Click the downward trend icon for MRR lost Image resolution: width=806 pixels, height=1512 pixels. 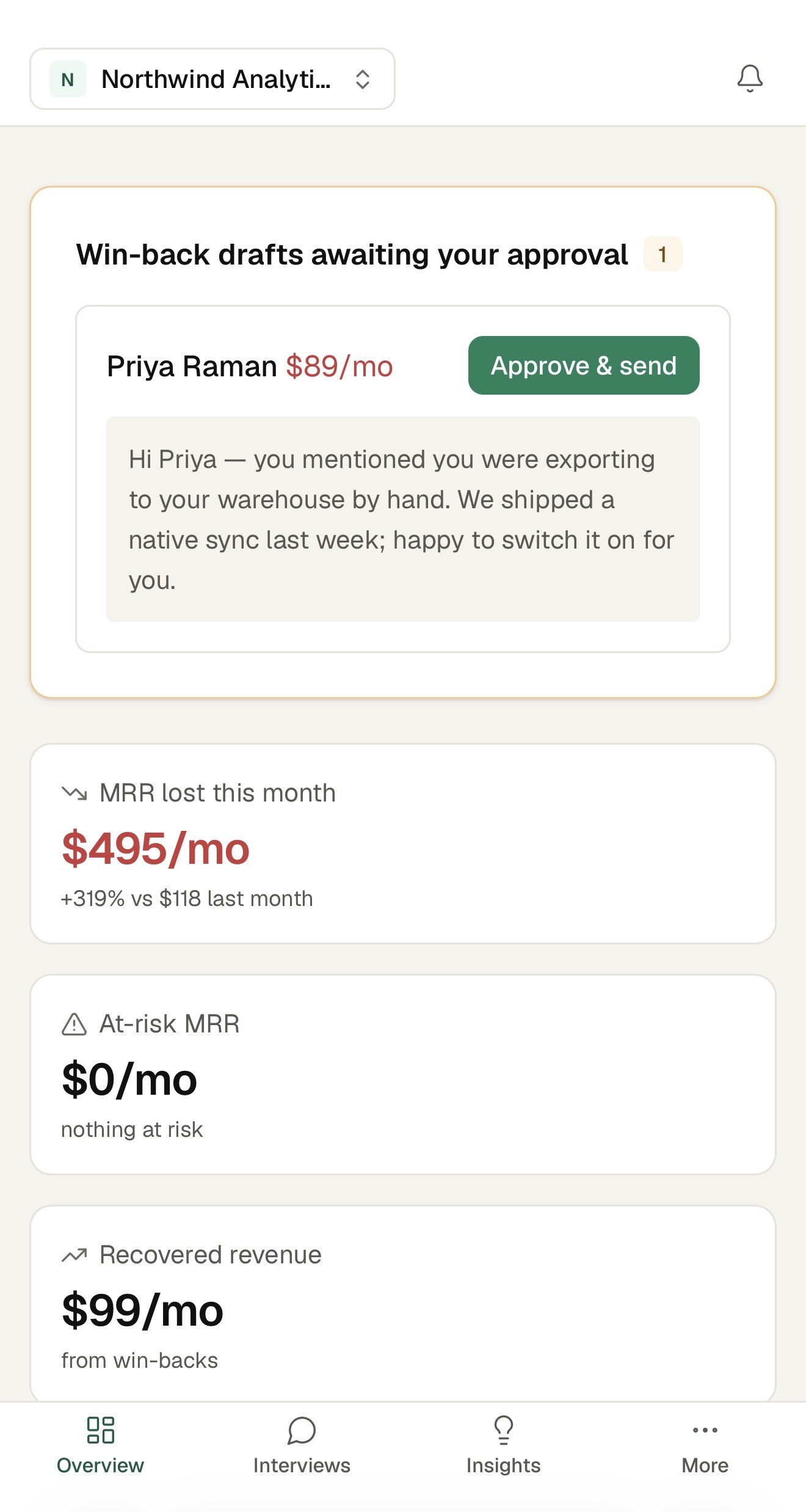point(74,793)
